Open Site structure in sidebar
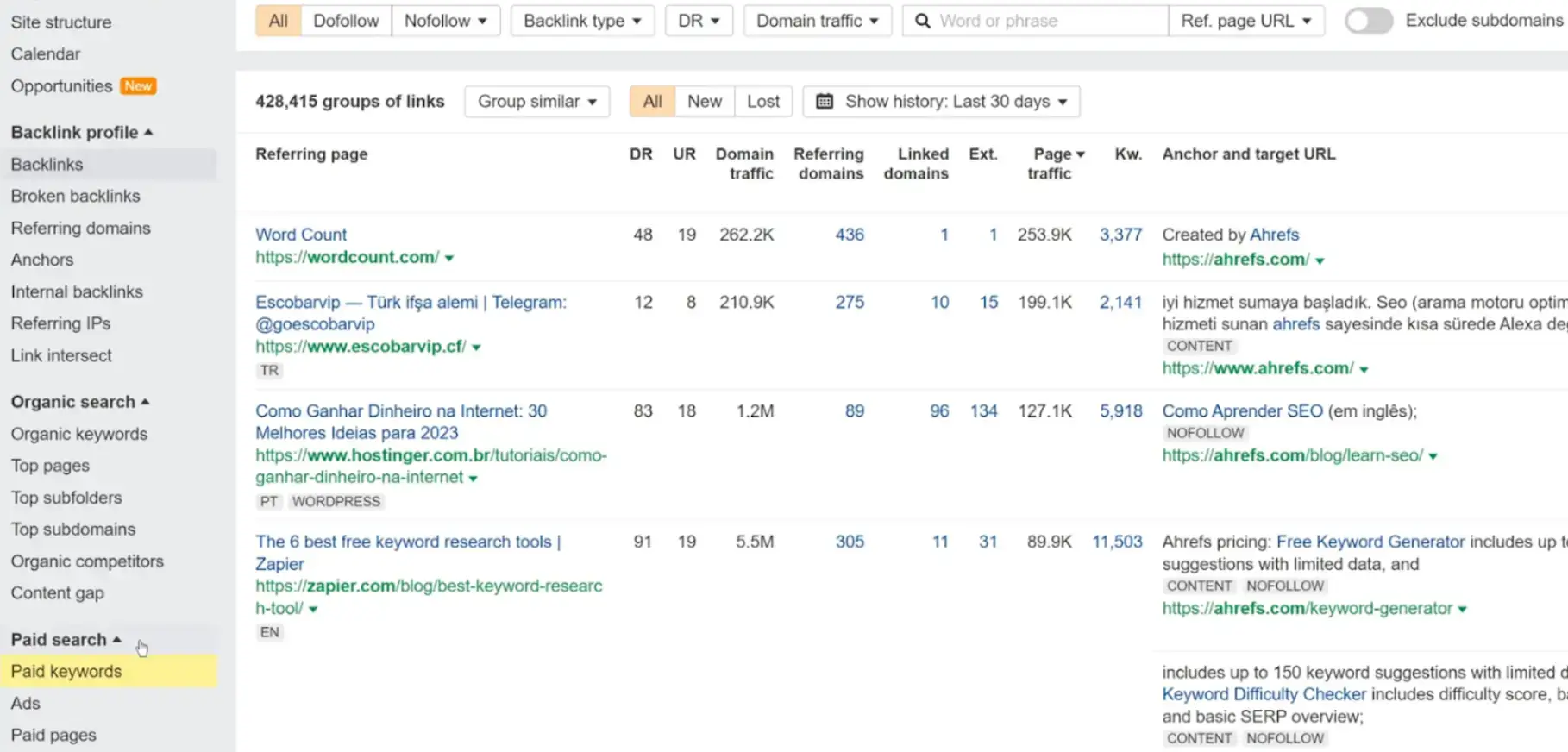Image resolution: width=1568 pixels, height=752 pixels. [61, 22]
